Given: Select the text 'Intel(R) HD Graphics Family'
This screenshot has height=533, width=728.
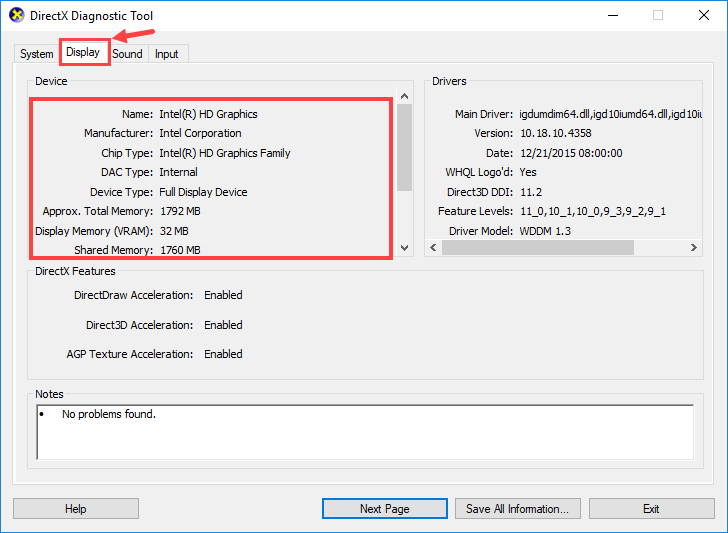Looking at the screenshot, I should coord(225,153).
